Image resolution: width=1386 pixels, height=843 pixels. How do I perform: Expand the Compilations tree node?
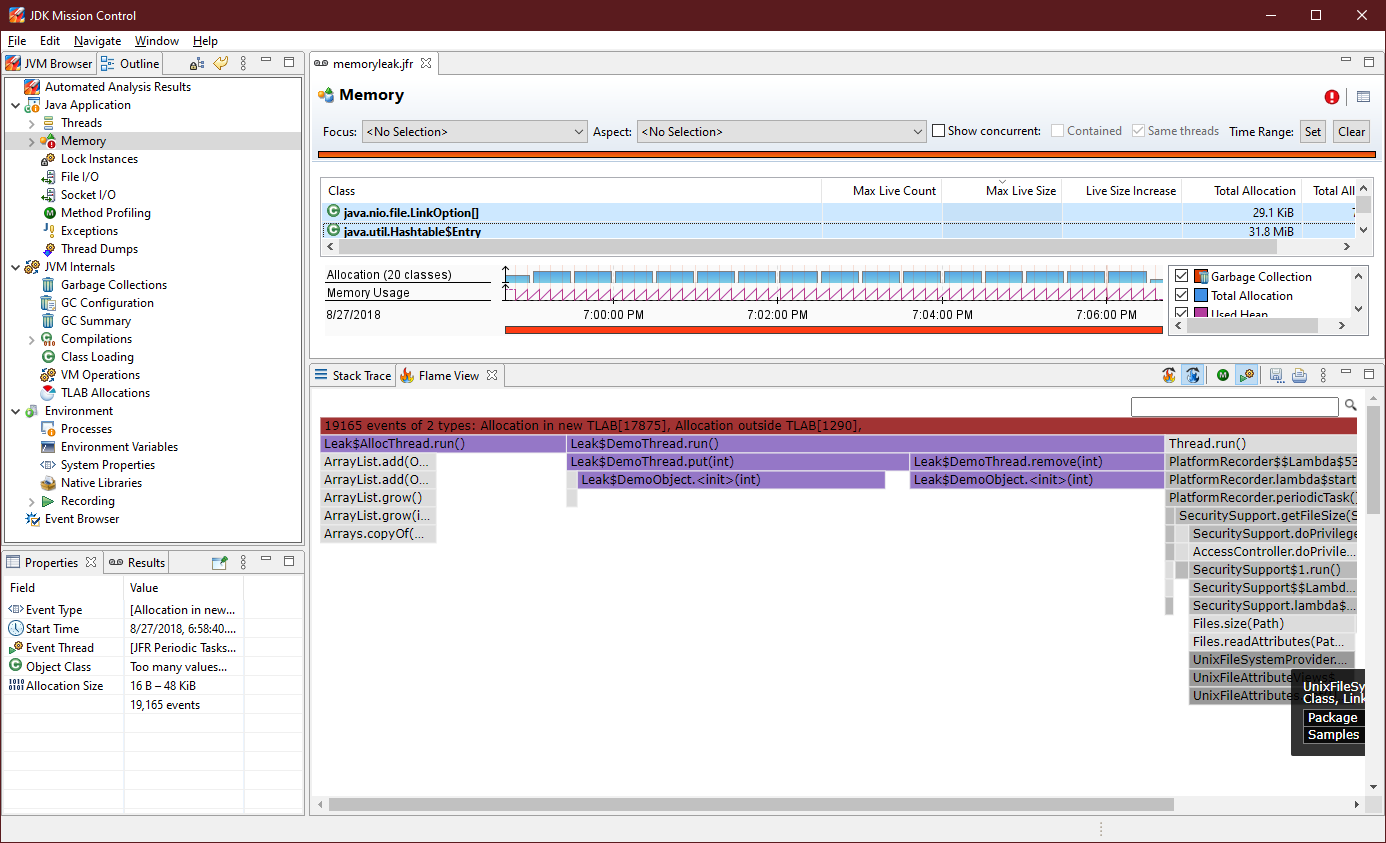tap(31, 340)
